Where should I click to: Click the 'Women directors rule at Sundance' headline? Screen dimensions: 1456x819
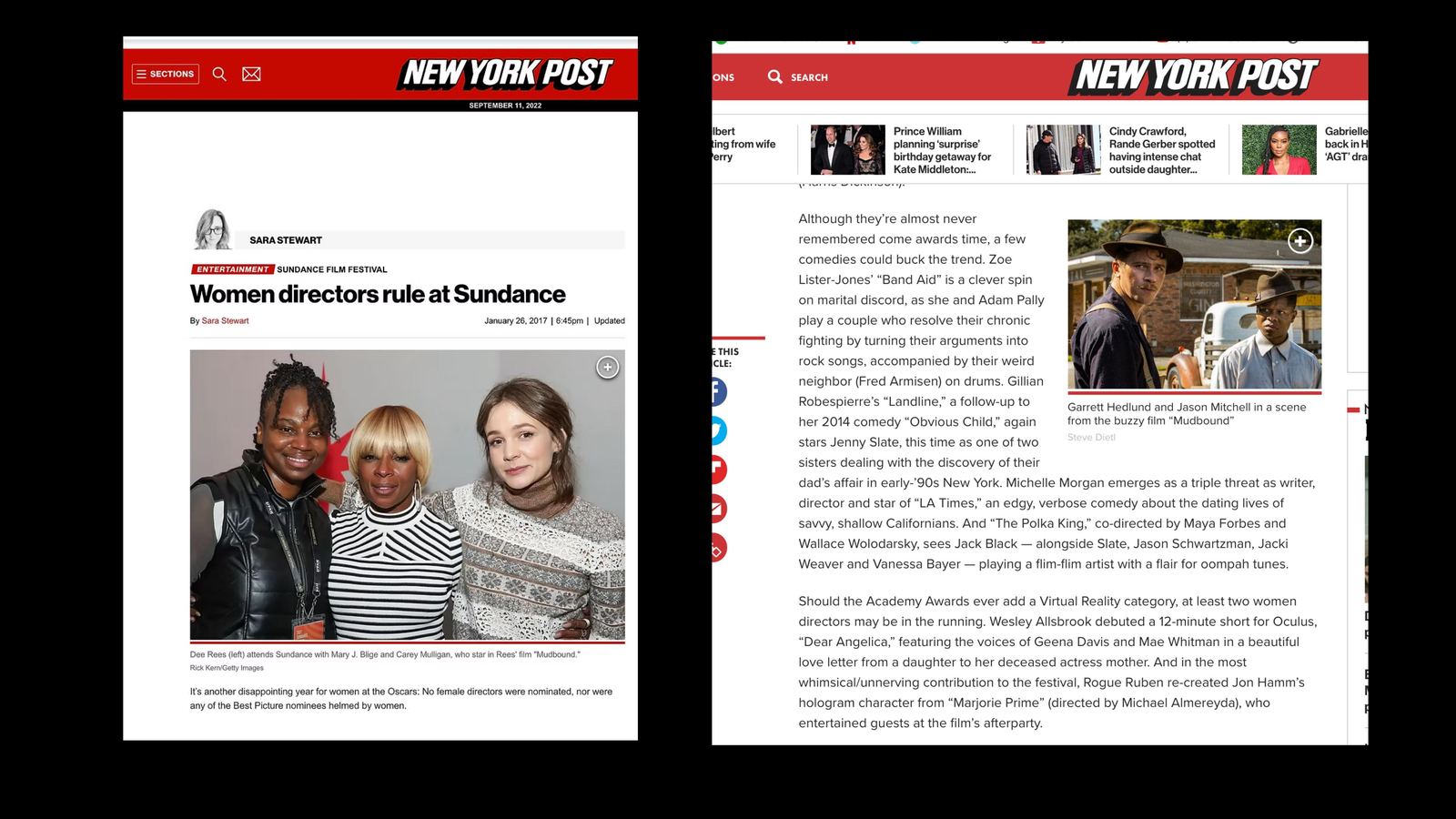[x=378, y=294]
